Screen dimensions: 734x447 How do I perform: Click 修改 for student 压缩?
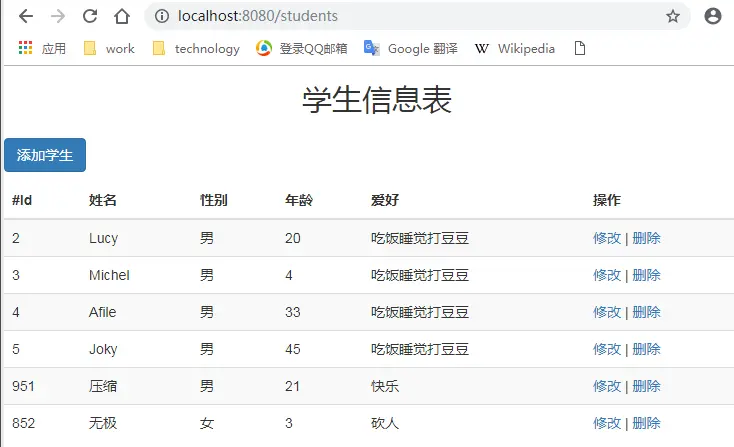[607, 386]
